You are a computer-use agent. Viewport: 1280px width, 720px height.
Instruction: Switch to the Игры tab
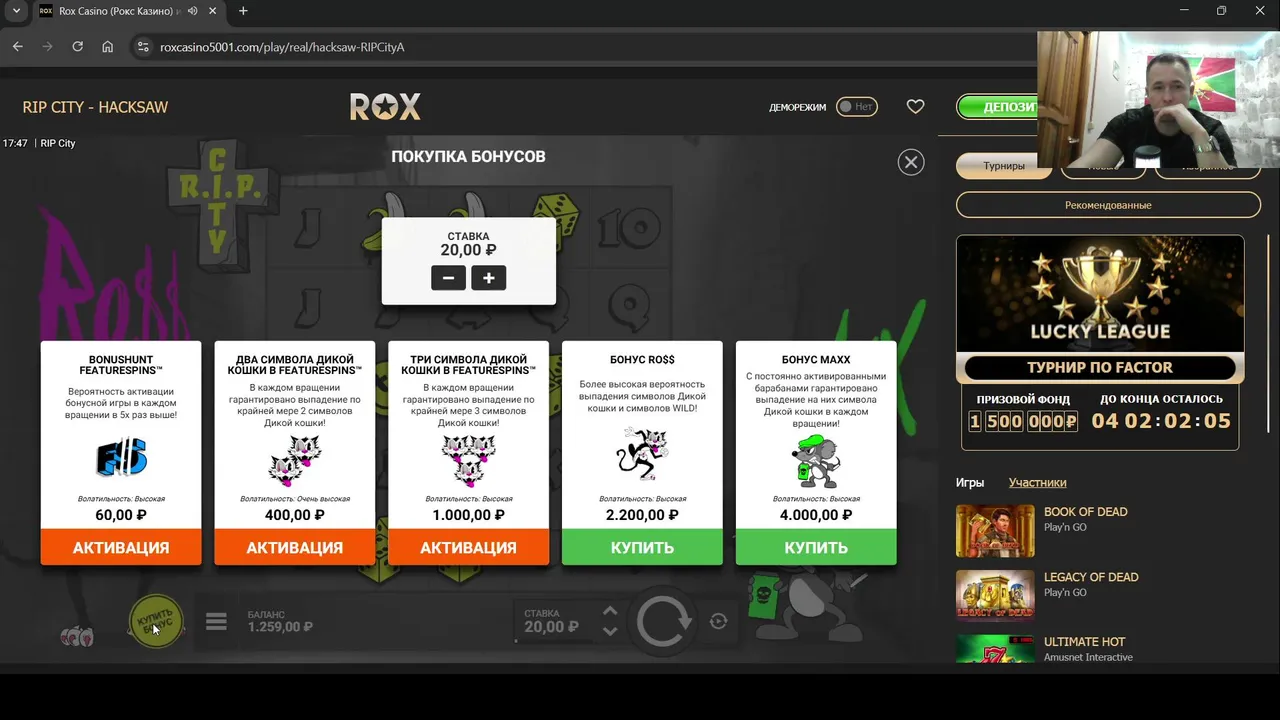point(970,482)
